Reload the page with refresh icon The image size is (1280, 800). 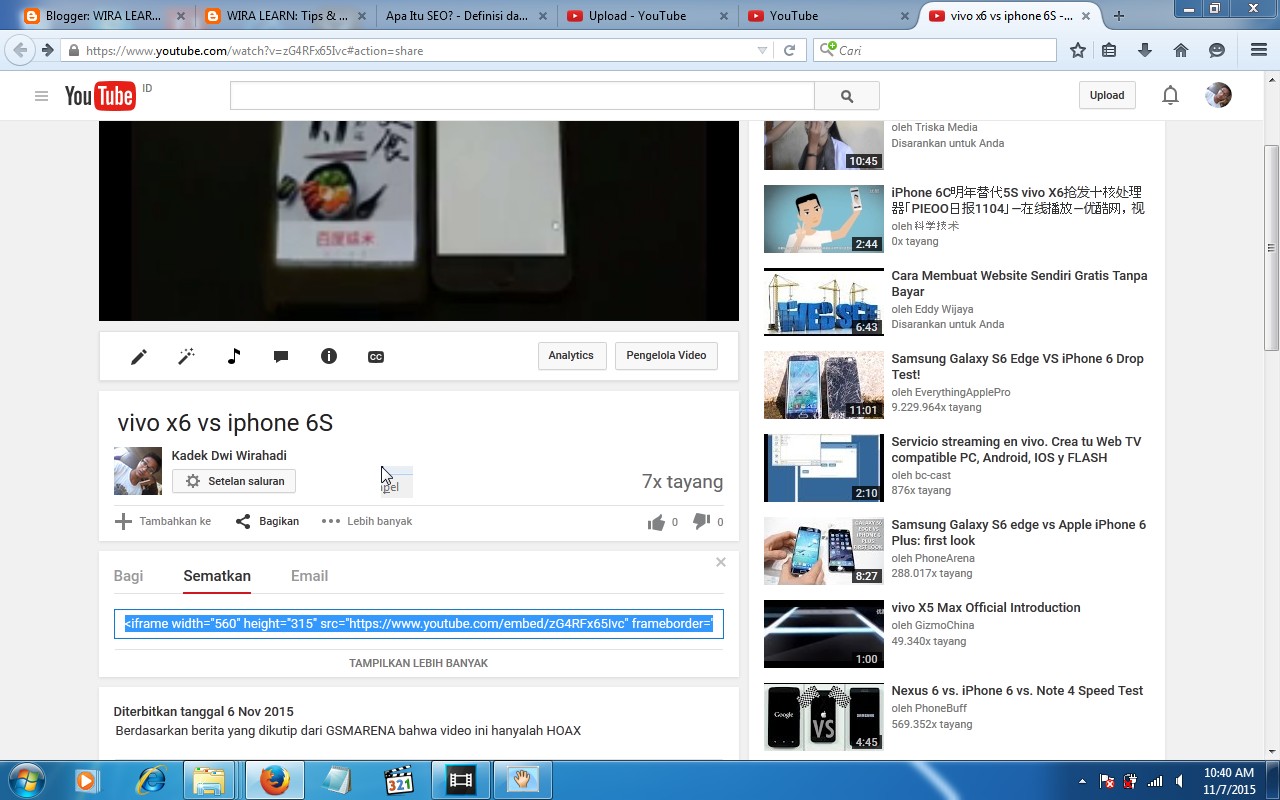[789, 50]
